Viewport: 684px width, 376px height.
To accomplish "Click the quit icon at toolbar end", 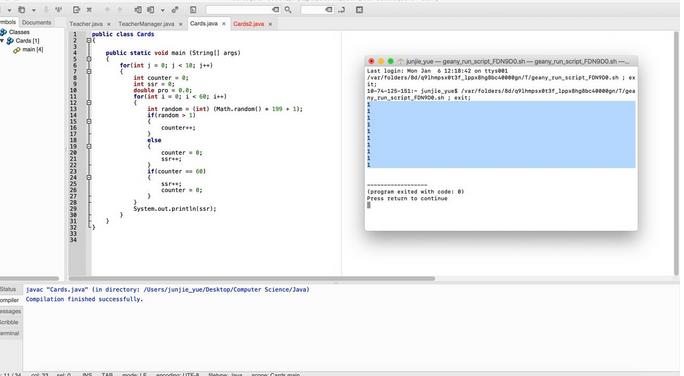I will click(x=359, y=10).
